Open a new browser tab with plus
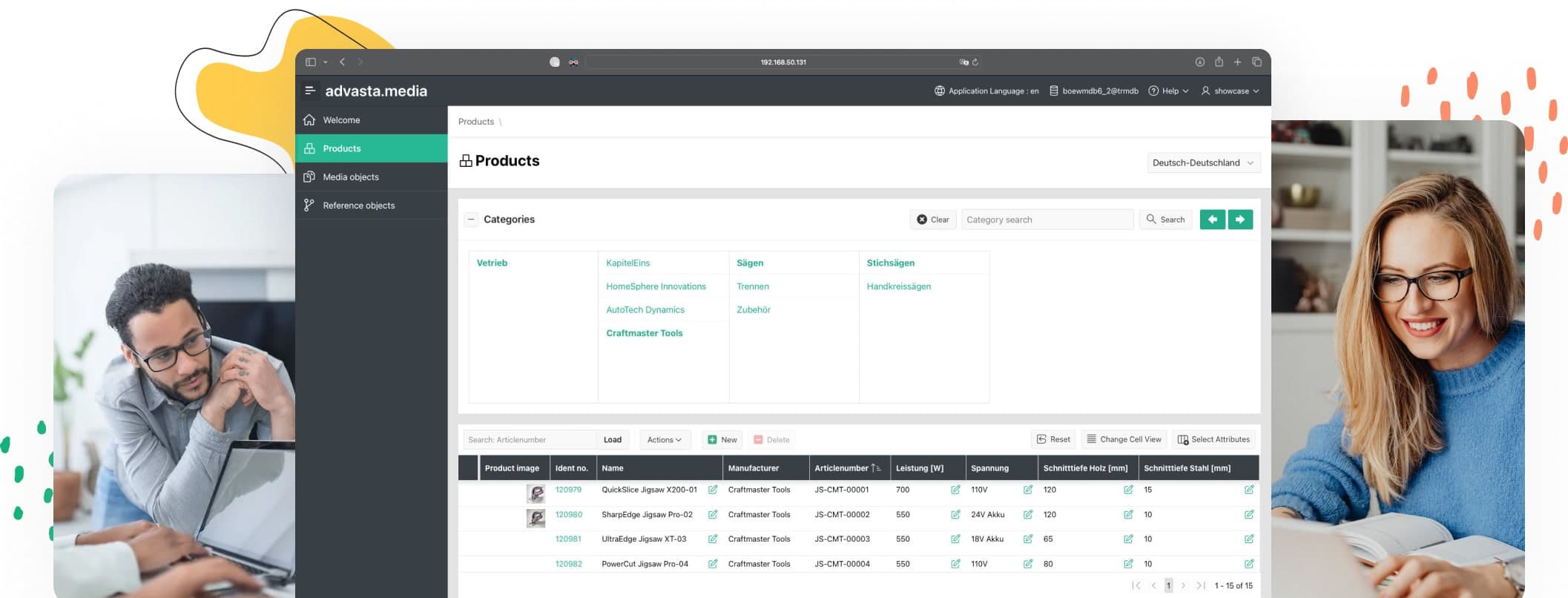Viewport: 1568px width, 598px height. click(1237, 62)
